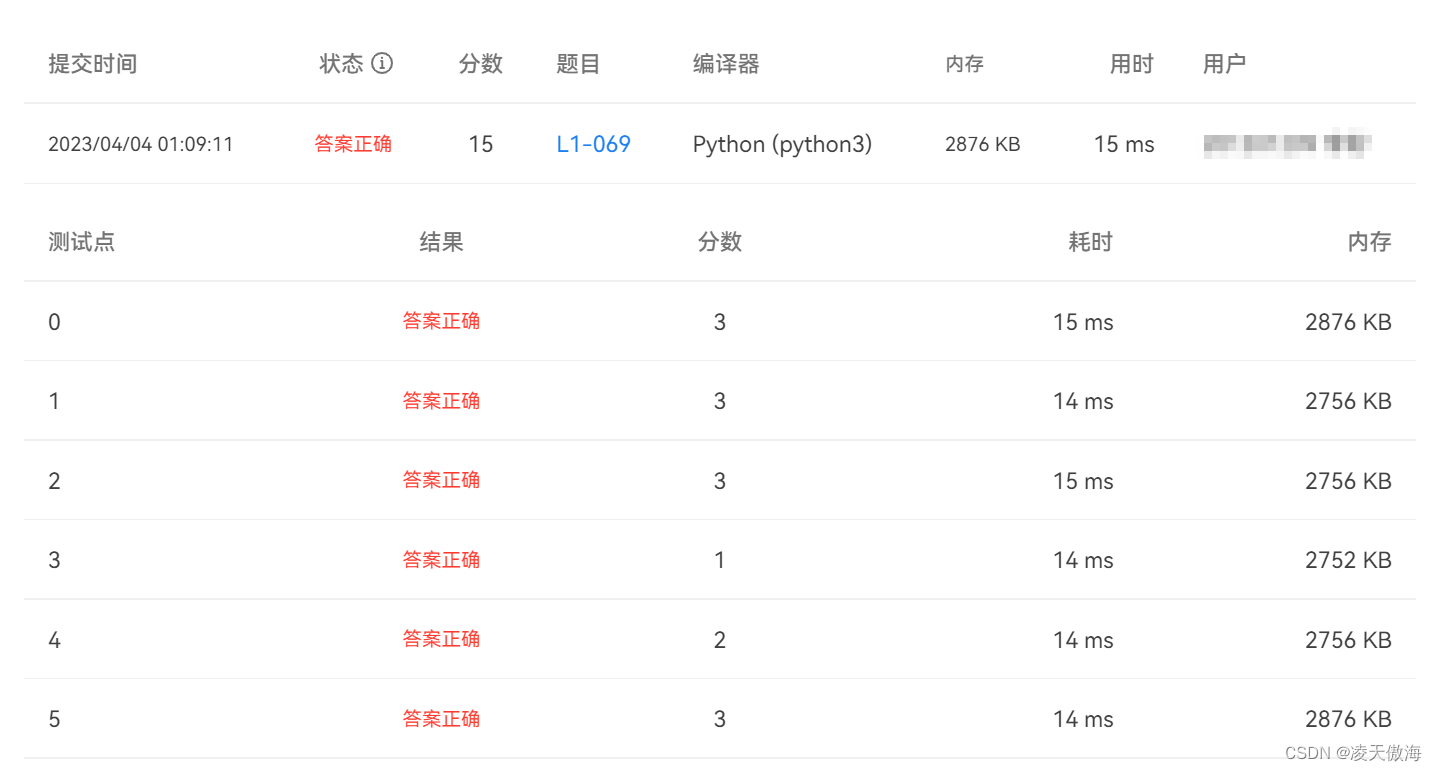The width and height of the screenshot is (1437, 771).
Task: Select the blurred username in the submission row
Action: [x=1287, y=143]
